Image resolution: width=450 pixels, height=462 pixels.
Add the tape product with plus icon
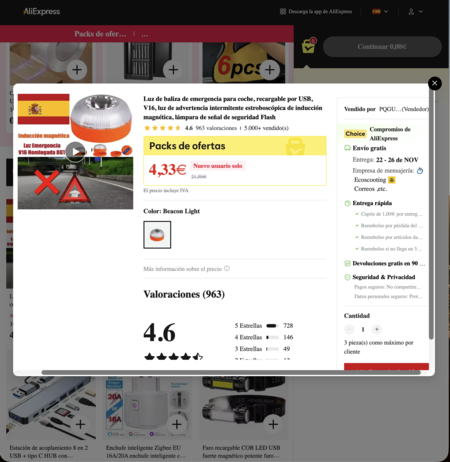[x=77, y=70]
